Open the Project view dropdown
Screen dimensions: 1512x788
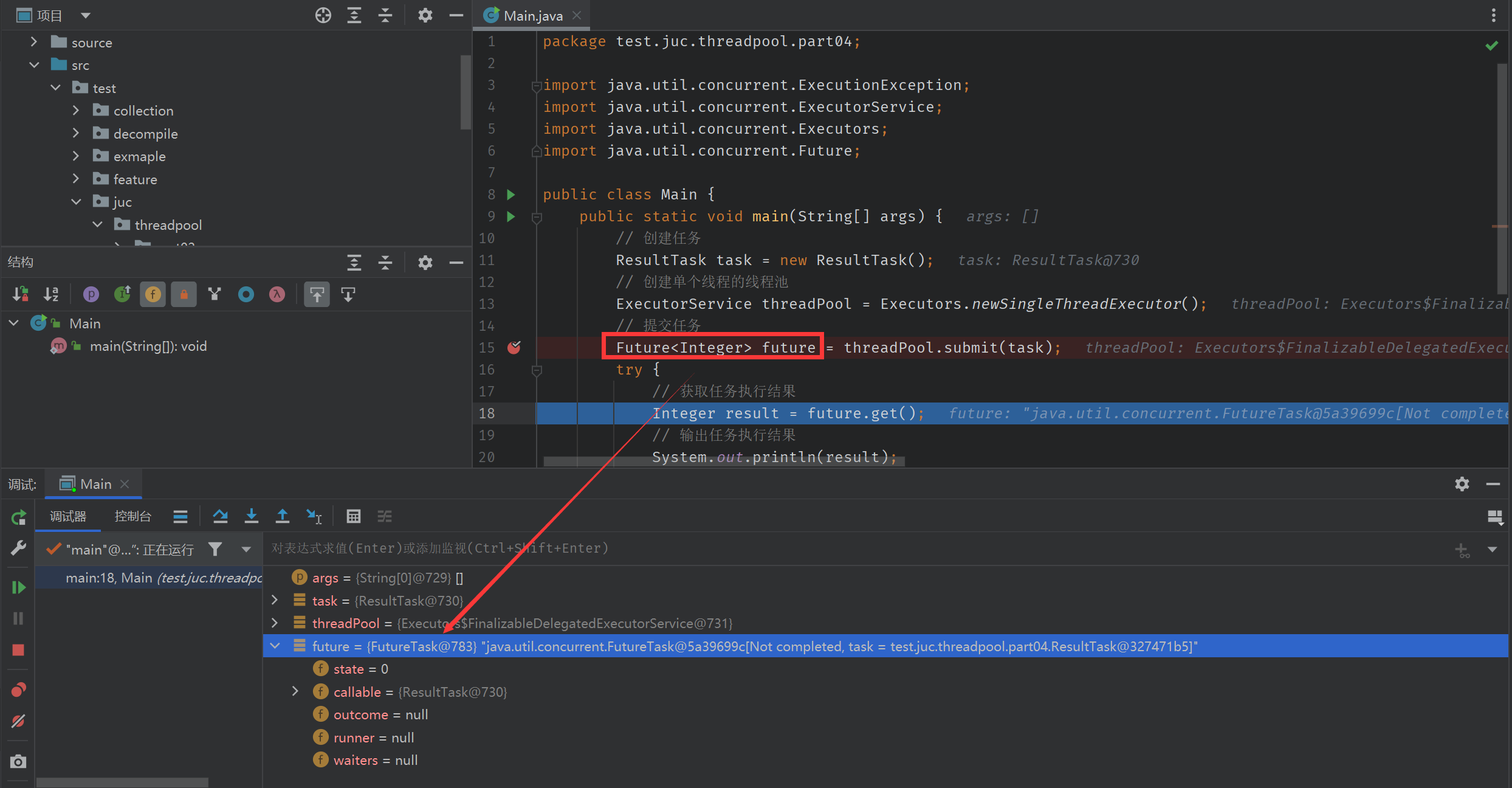pos(86,15)
